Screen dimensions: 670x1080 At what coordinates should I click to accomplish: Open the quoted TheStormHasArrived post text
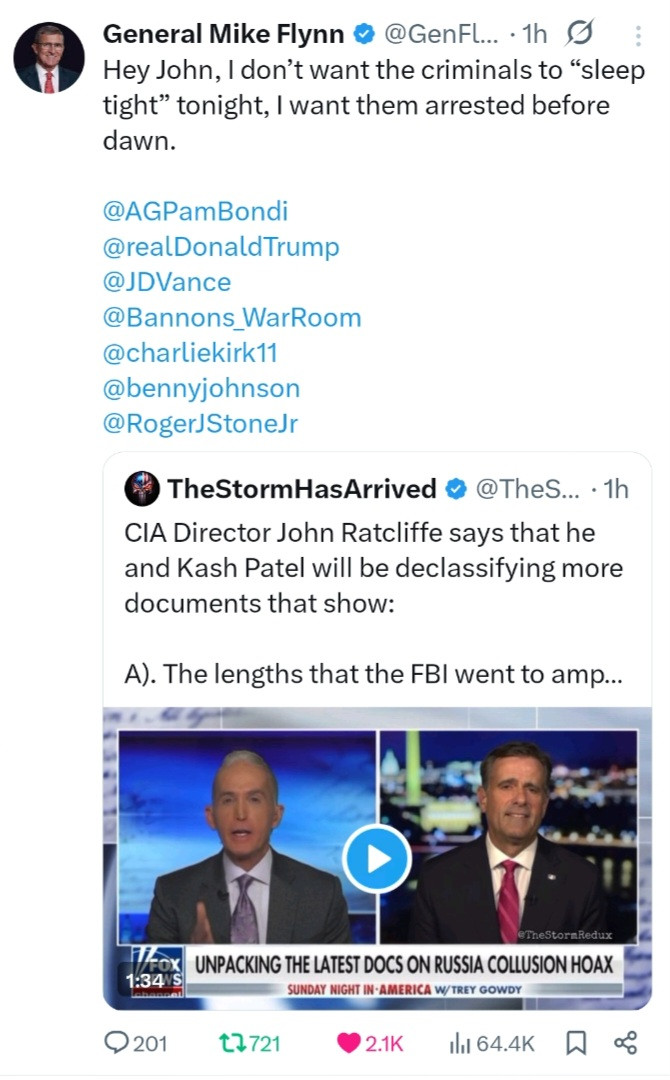[373, 603]
